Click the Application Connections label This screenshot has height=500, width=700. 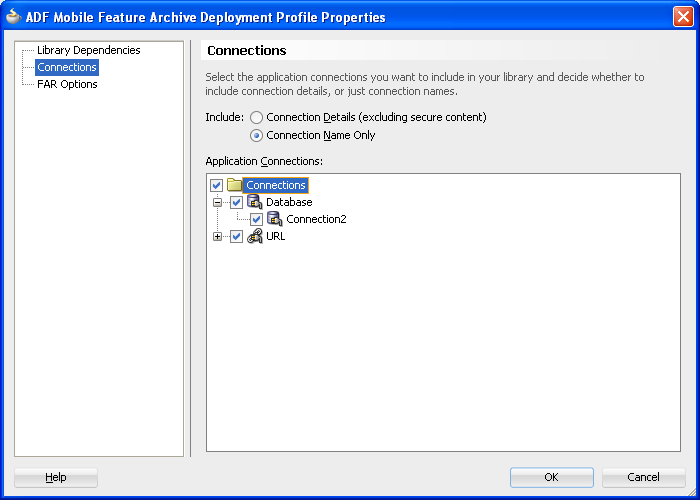point(264,161)
